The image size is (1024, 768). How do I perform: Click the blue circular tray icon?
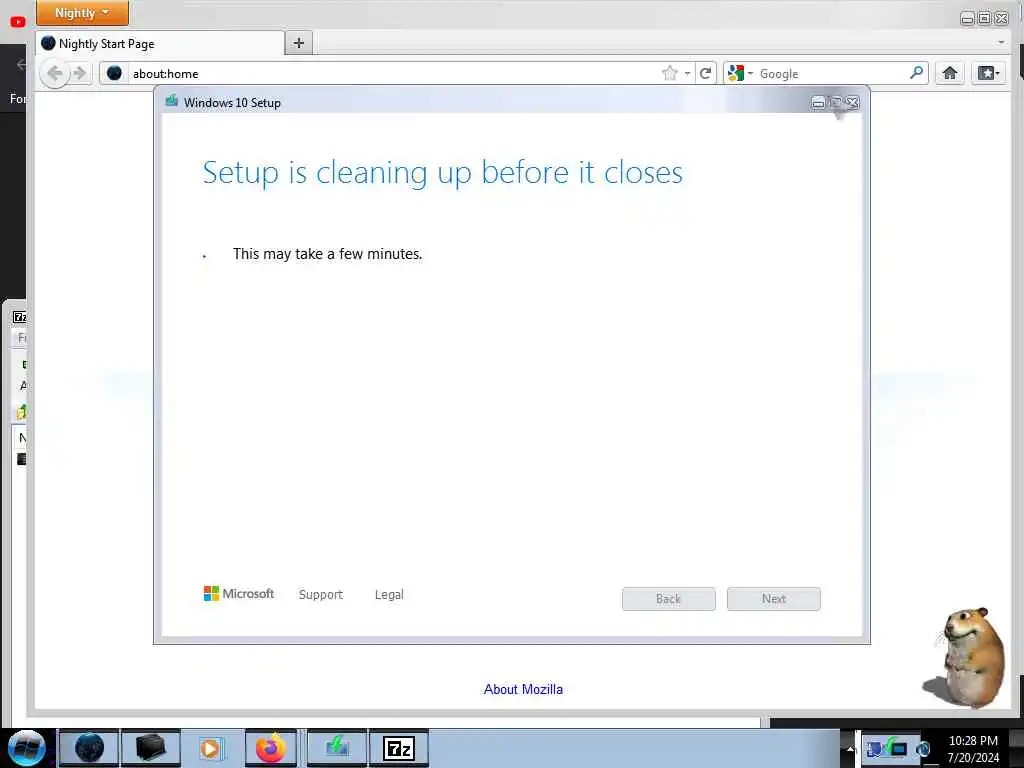(923, 749)
